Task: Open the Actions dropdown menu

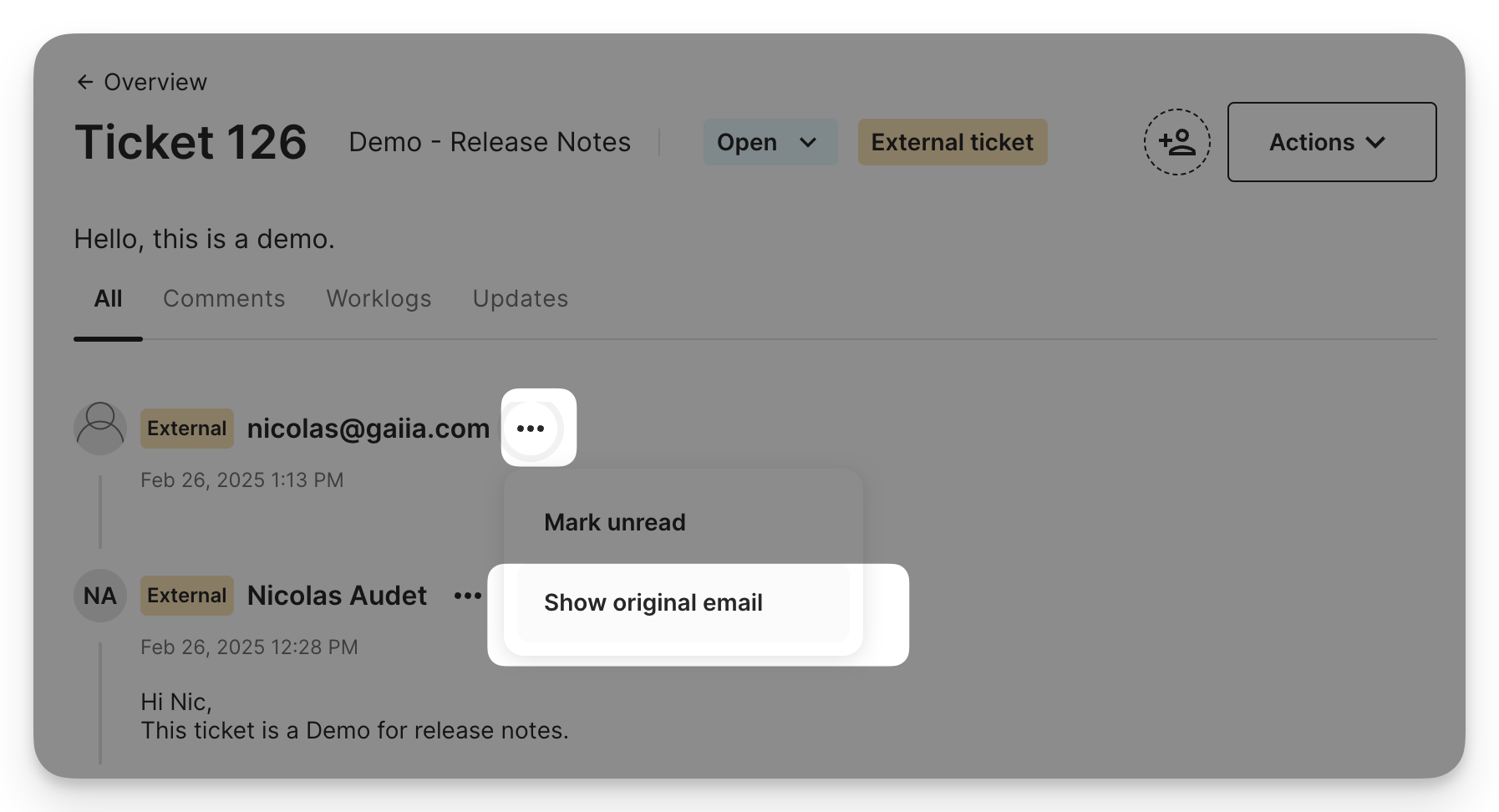Action: 1331,142
